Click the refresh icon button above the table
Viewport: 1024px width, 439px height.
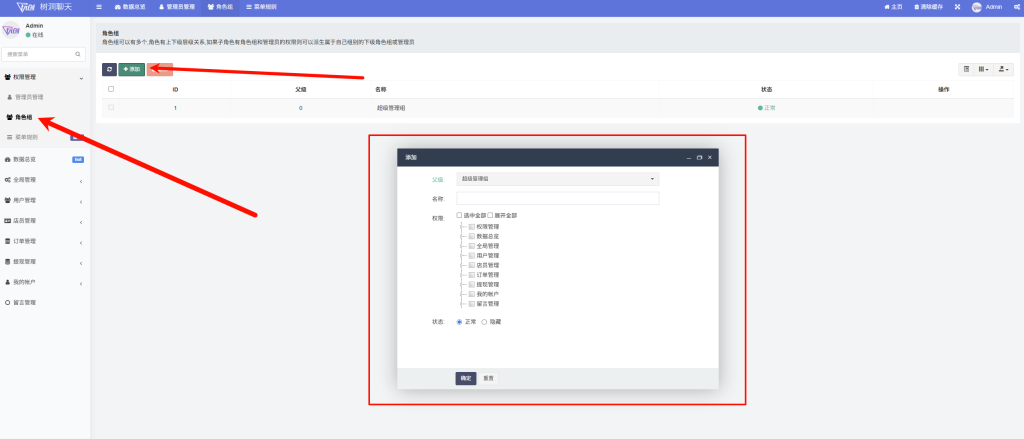click(x=109, y=69)
